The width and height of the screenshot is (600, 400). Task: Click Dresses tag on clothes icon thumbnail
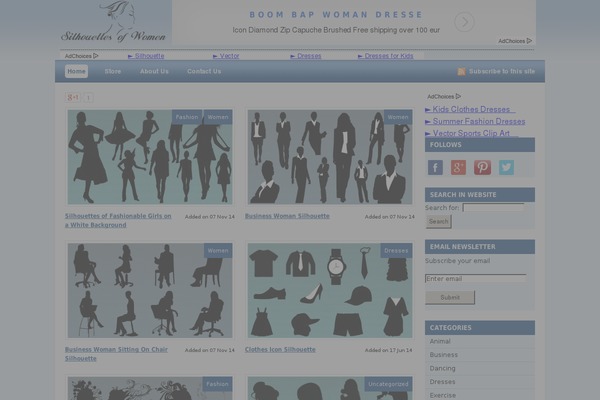pyautogui.click(x=396, y=251)
